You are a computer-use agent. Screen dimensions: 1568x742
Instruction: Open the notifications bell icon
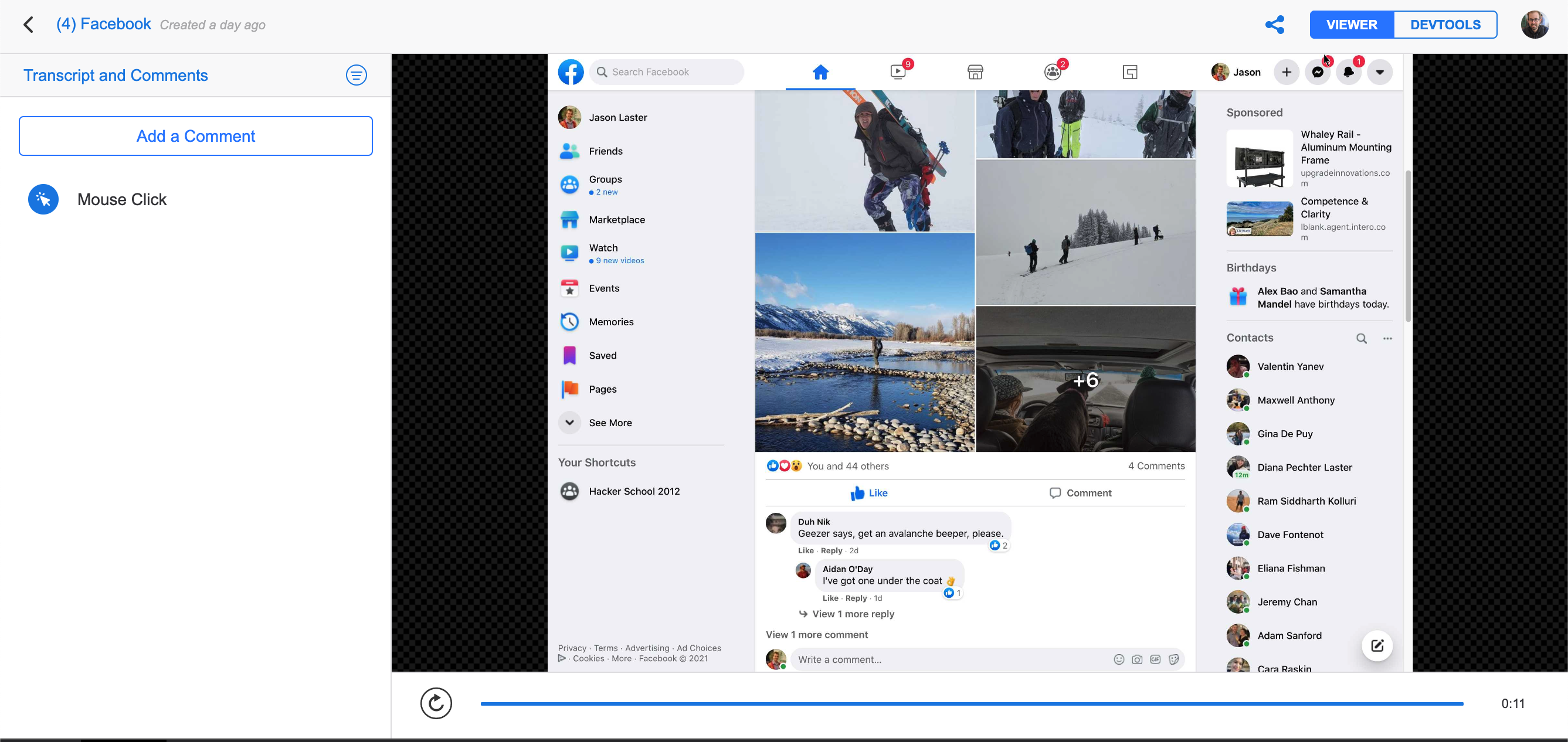tap(1349, 72)
